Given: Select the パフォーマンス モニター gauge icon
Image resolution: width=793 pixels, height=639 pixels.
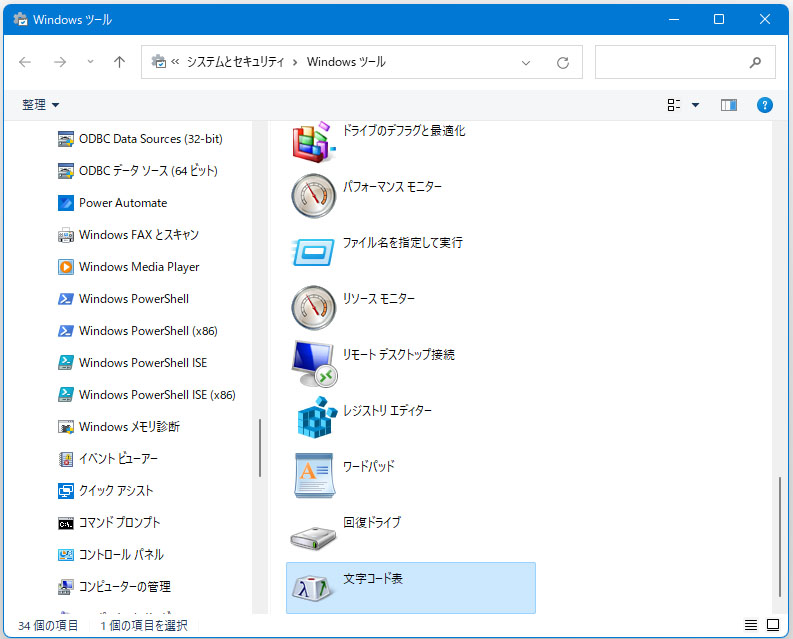Looking at the screenshot, I should (313, 196).
